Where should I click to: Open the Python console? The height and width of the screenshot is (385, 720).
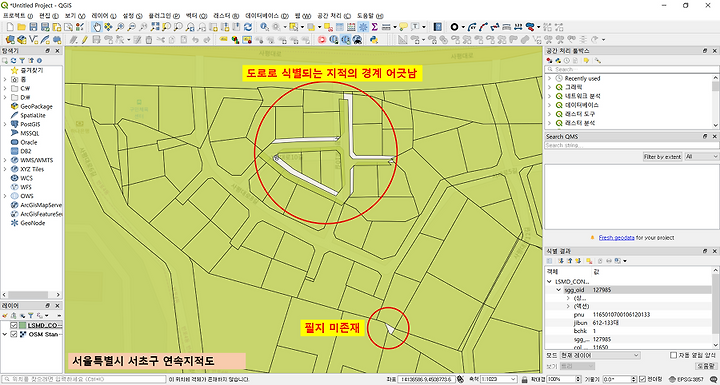[374, 40]
